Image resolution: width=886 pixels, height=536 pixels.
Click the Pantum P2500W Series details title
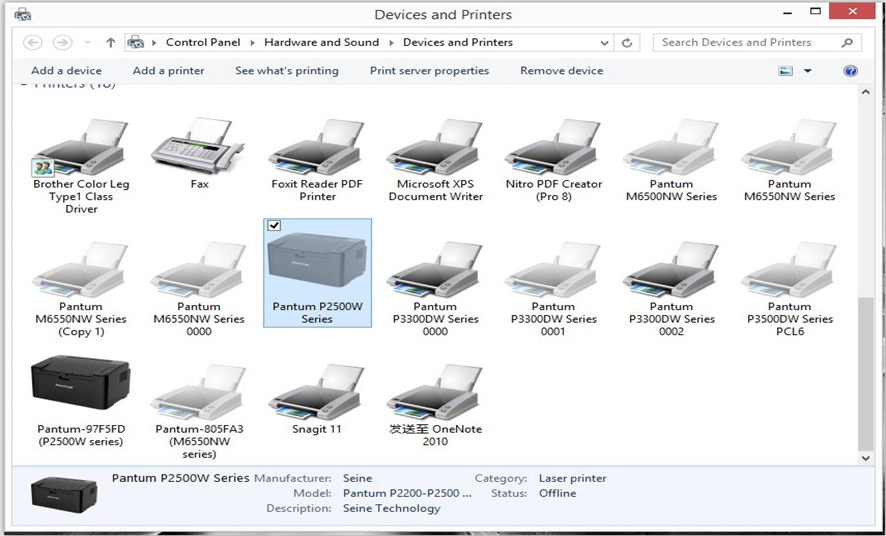click(180, 478)
